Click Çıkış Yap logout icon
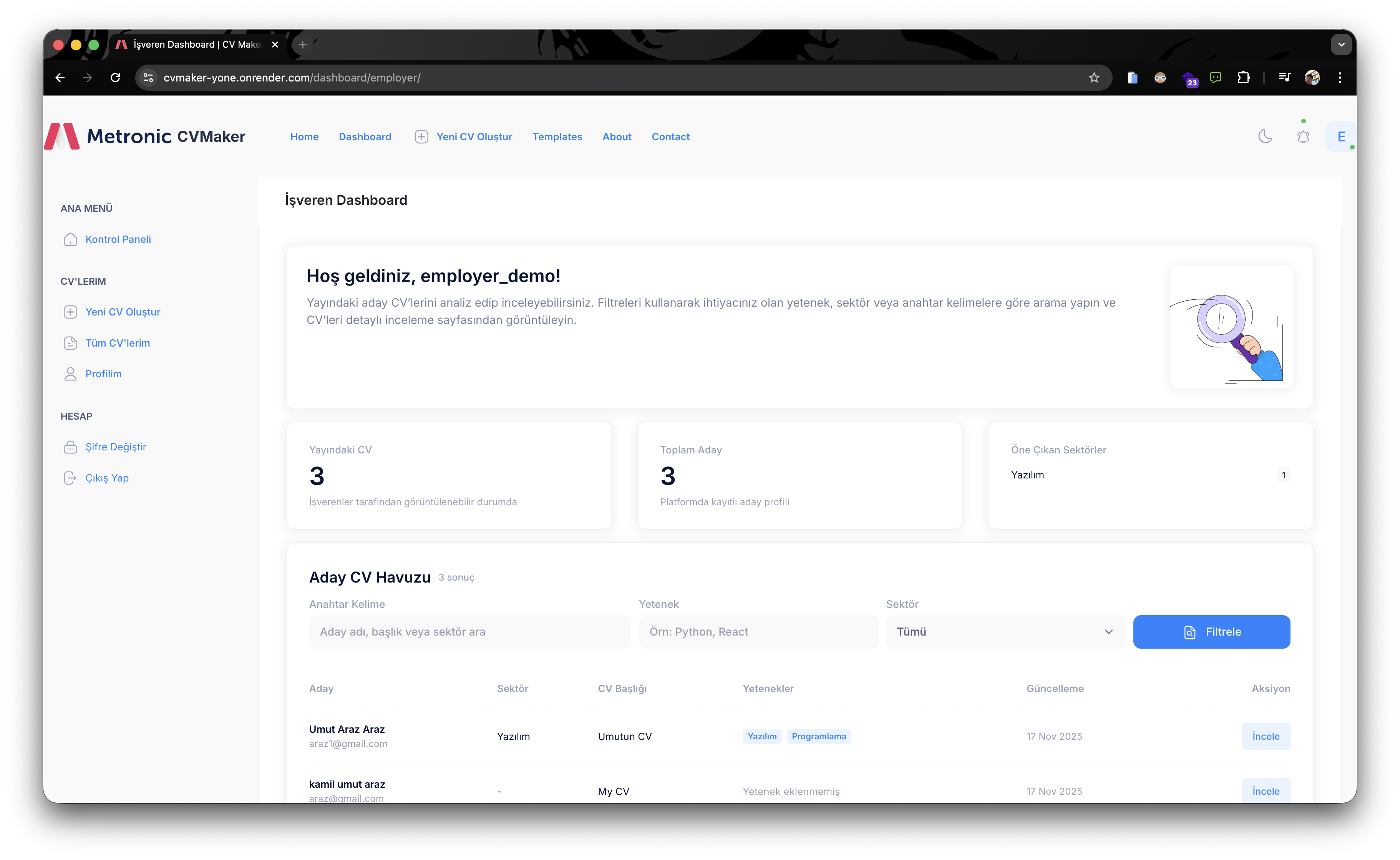 (71, 478)
